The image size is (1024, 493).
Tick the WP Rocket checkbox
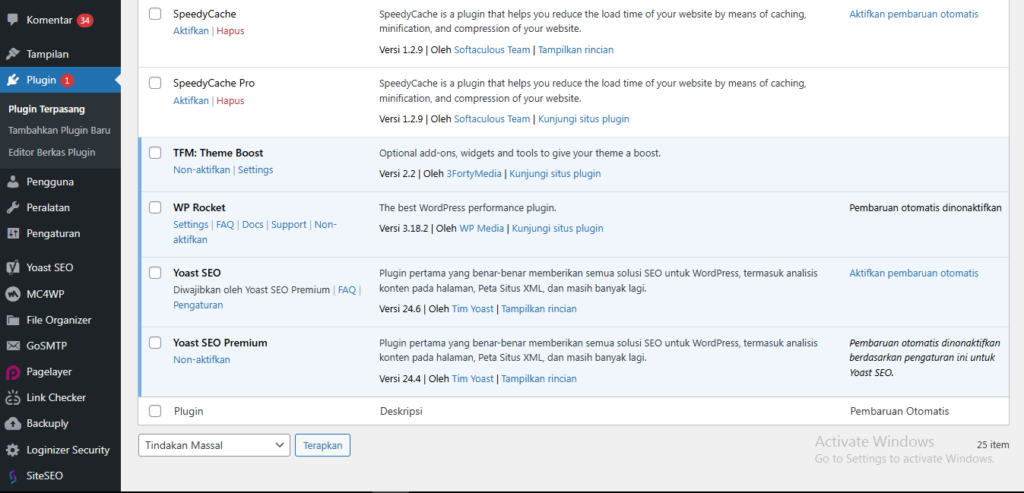pos(155,208)
